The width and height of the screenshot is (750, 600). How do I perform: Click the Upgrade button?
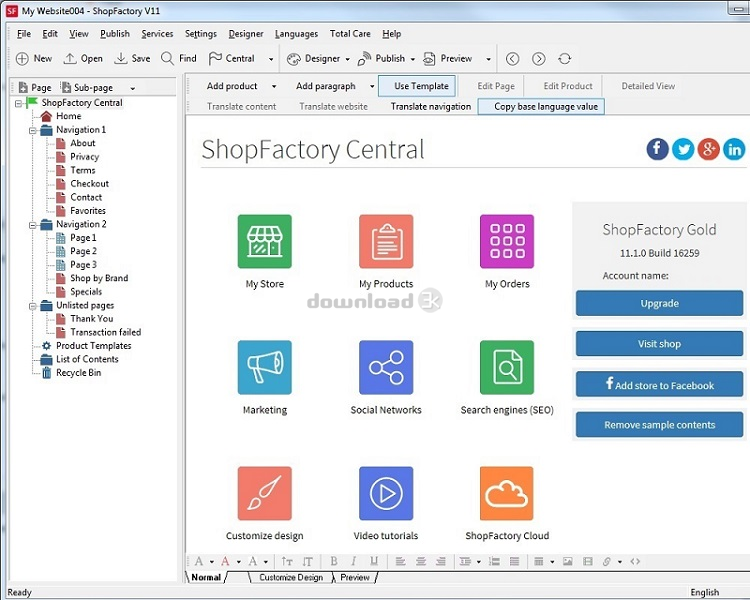(660, 303)
